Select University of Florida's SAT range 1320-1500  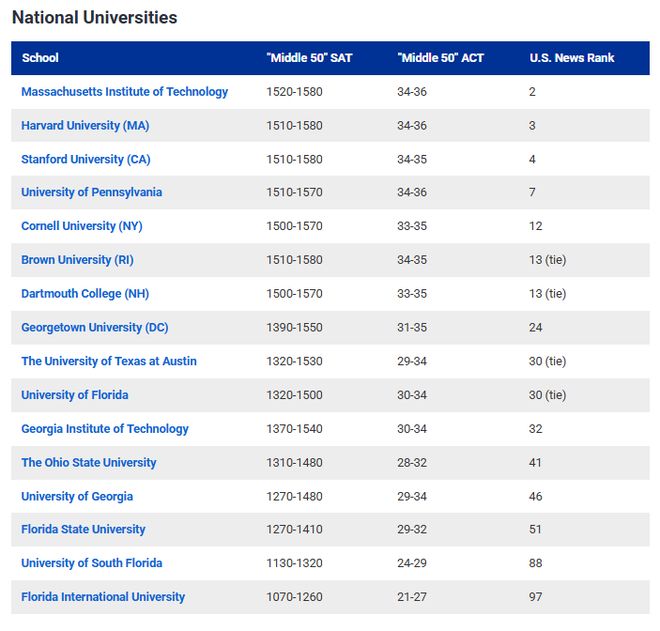pos(294,395)
